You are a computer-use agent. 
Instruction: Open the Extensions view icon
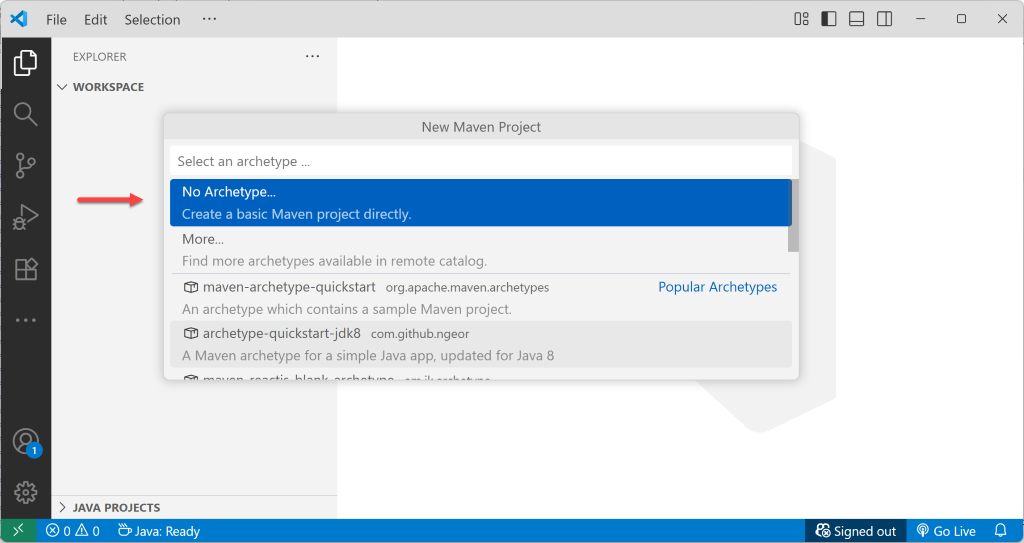click(25, 269)
